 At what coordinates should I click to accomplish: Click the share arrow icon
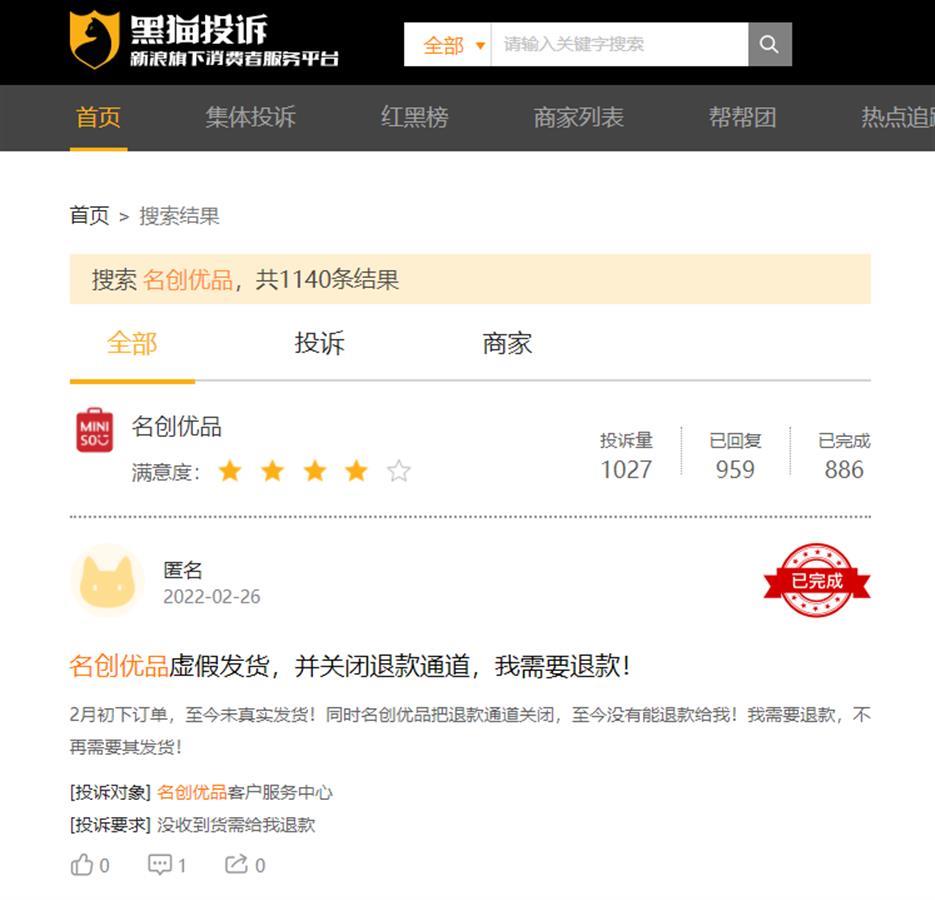coord(236,864)
